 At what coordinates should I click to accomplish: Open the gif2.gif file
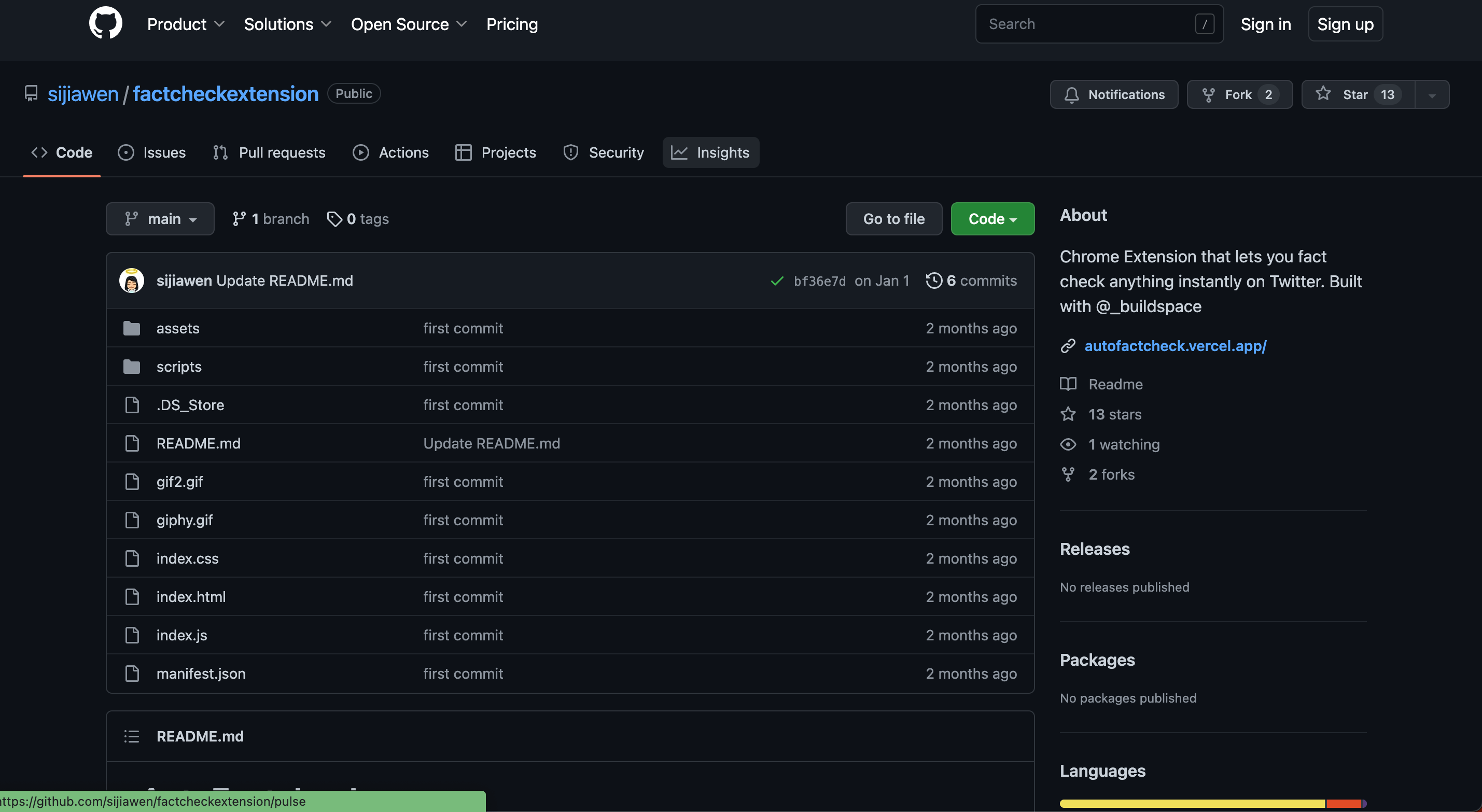click(x=179, y=482)
